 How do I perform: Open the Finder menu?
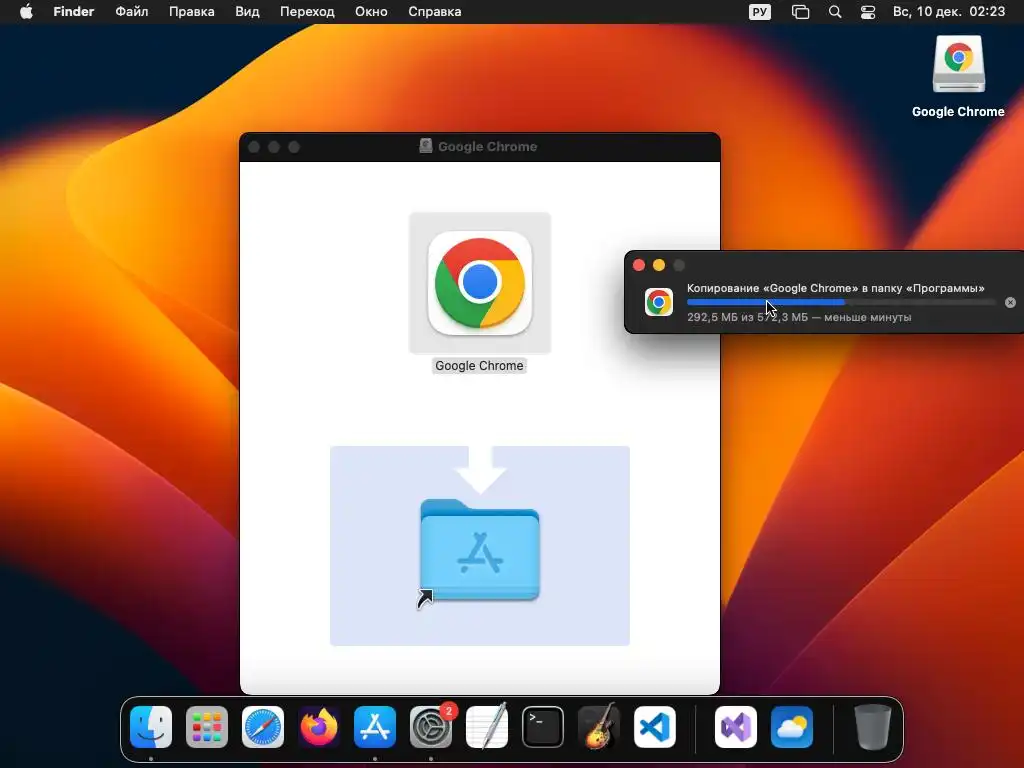point(74,12)
